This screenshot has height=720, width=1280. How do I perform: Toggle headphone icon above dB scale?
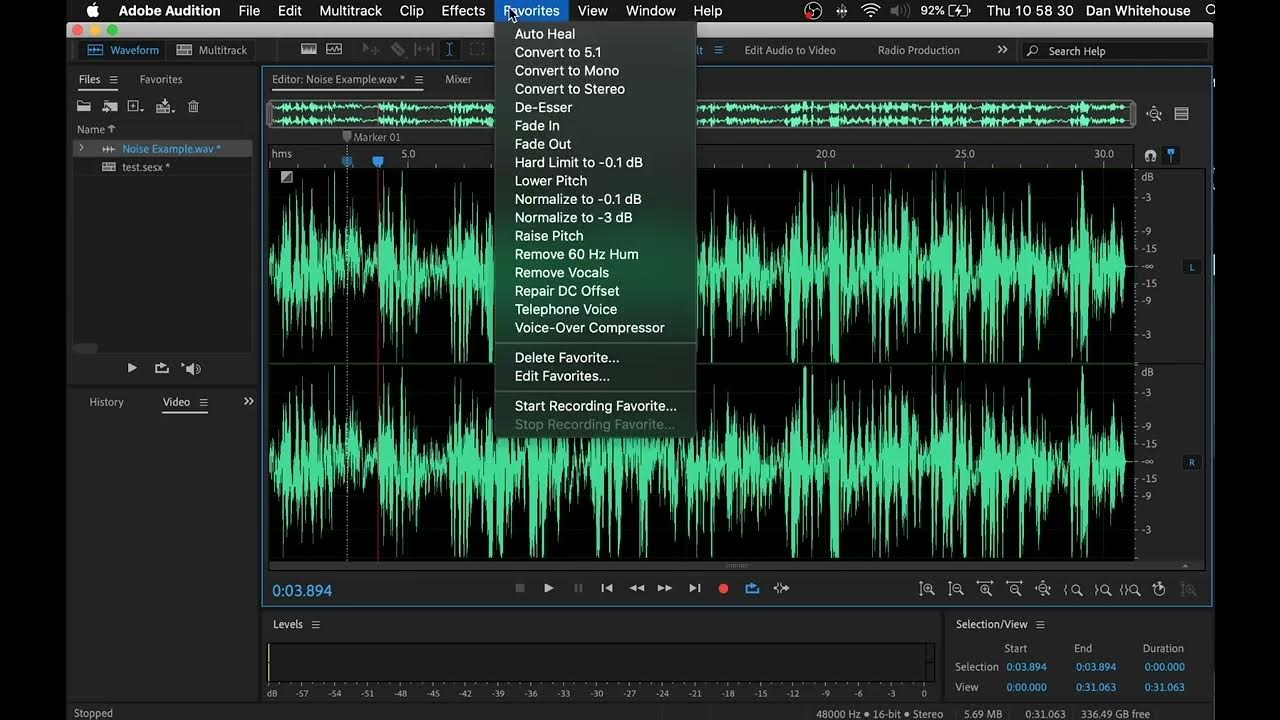tap(1150, 155)
